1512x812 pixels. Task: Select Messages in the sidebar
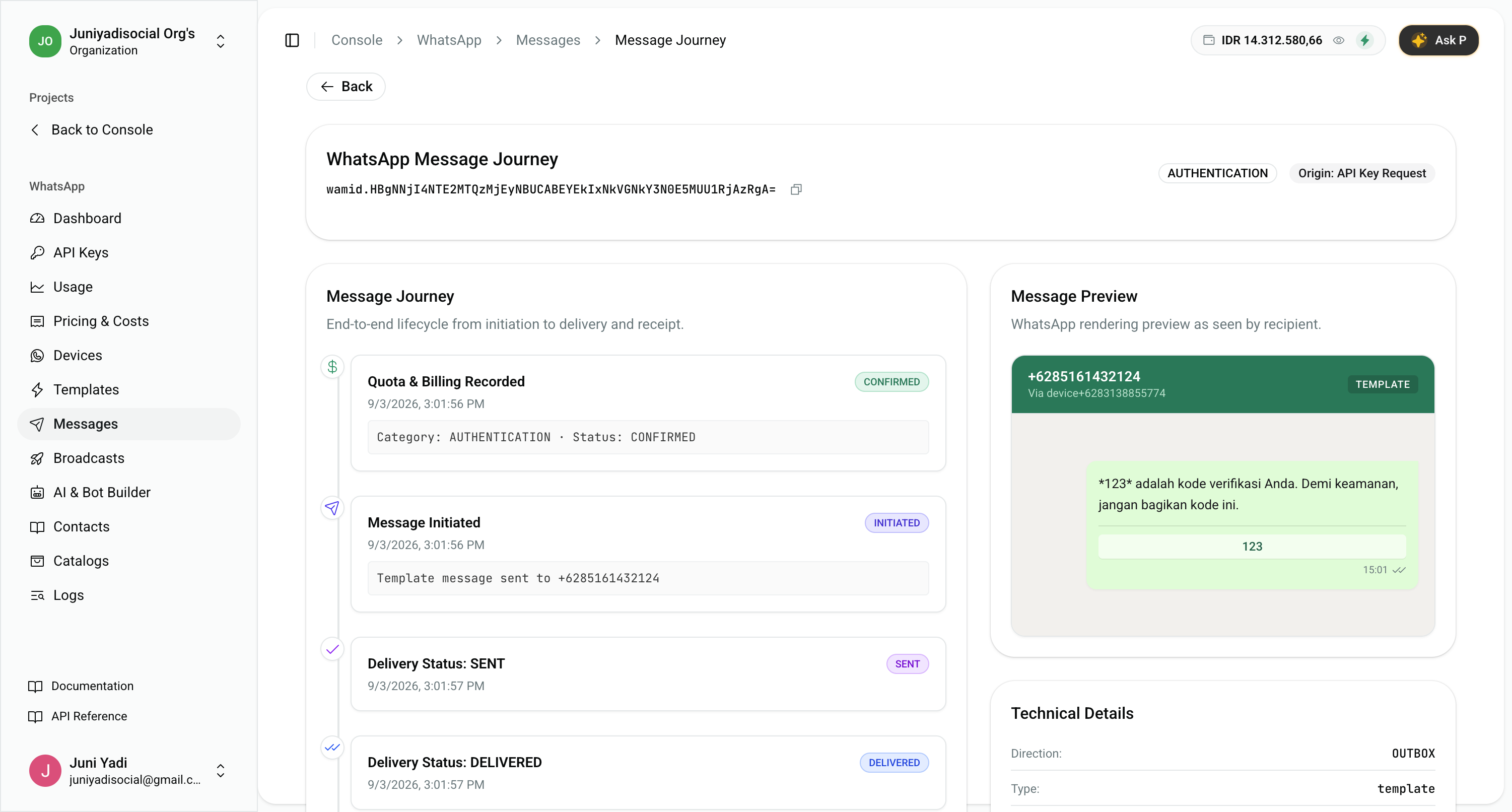tap(128, 424)
